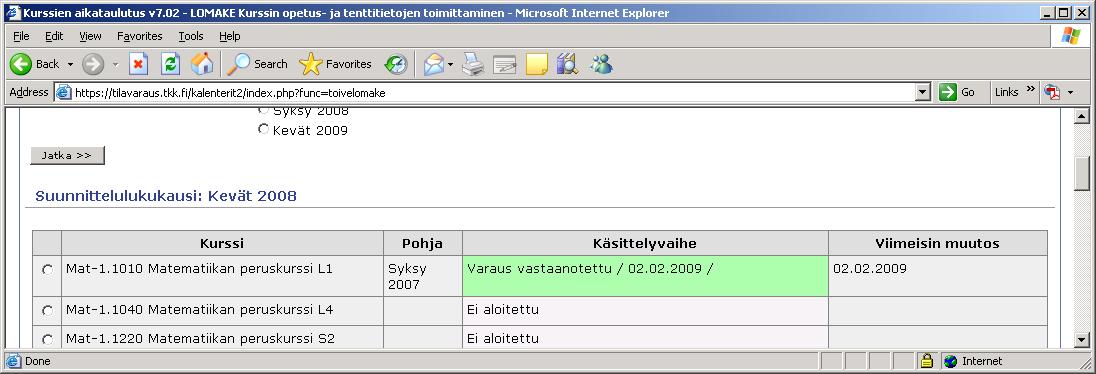Select radio for Mat-1.1040 course row
This screenshot has height=374, width=1096.
click(47, 310)
